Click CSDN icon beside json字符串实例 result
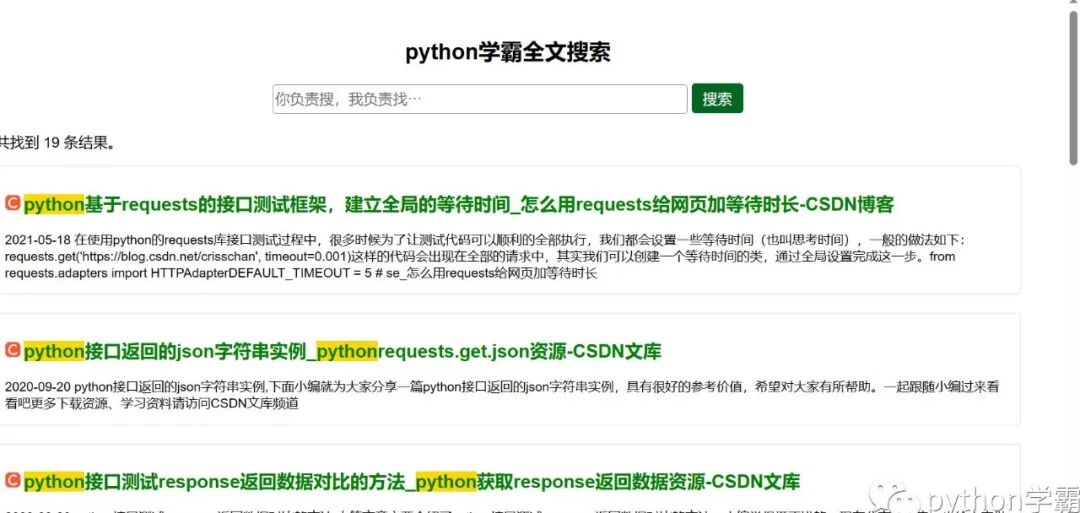The image size is (1080, 513). tap(12, 350)
